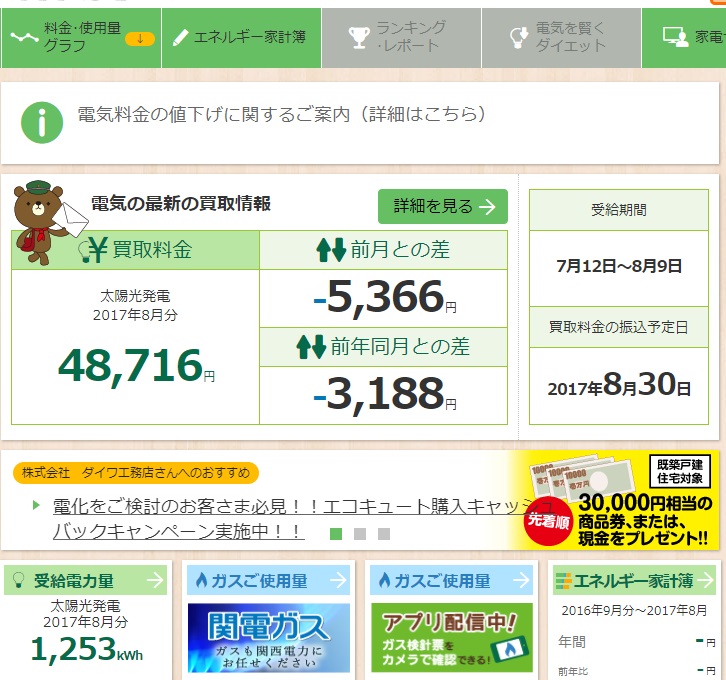The width and height of the screenshot is (726, 680).
Task: Open the arrow on the 受給電力量 header
Action: (x=155, y=580)
